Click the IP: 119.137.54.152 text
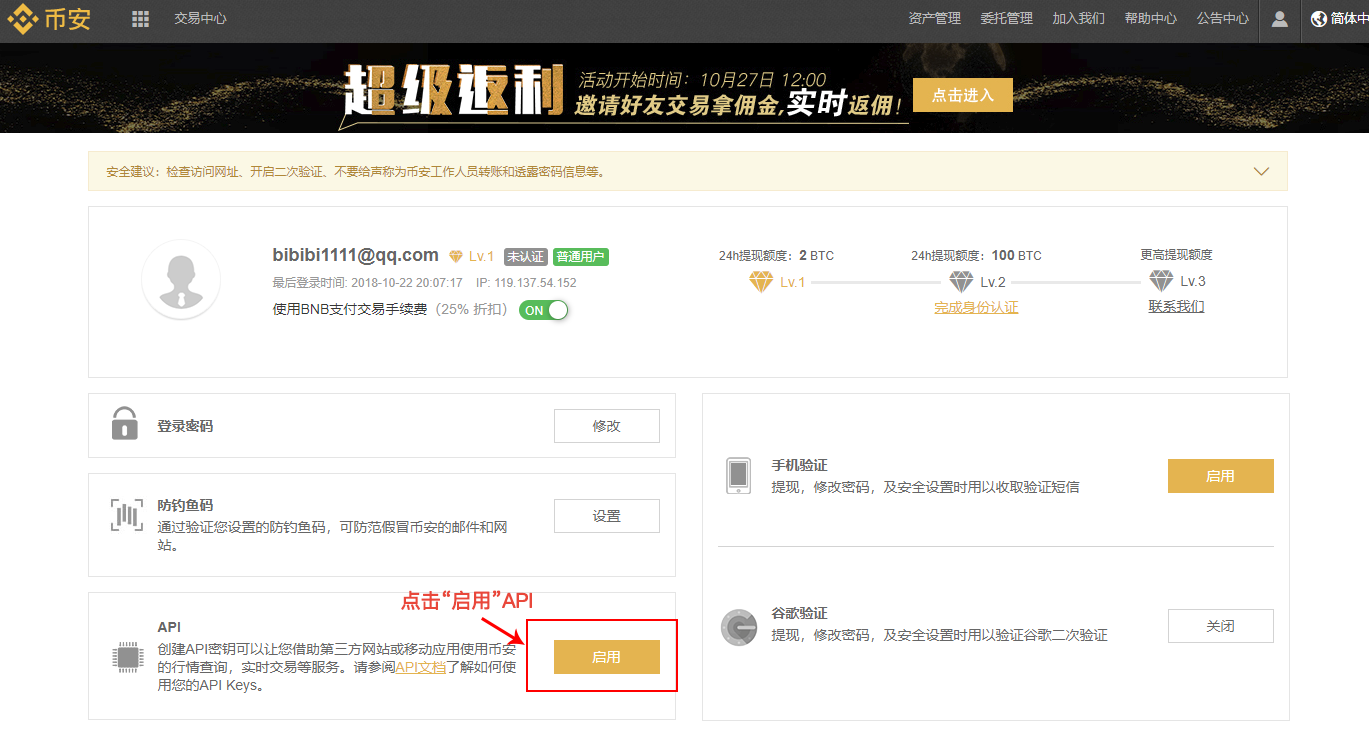1369x732 pixels. pos(526,283)
